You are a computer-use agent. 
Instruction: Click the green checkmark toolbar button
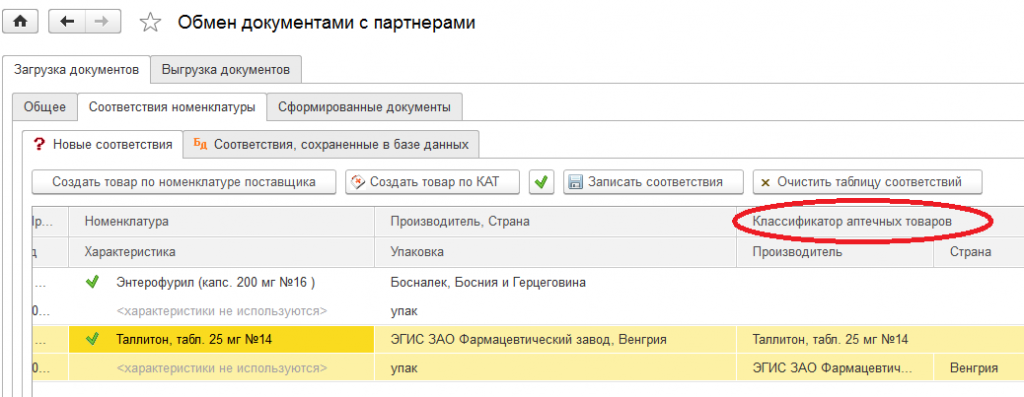click(541, 182)
